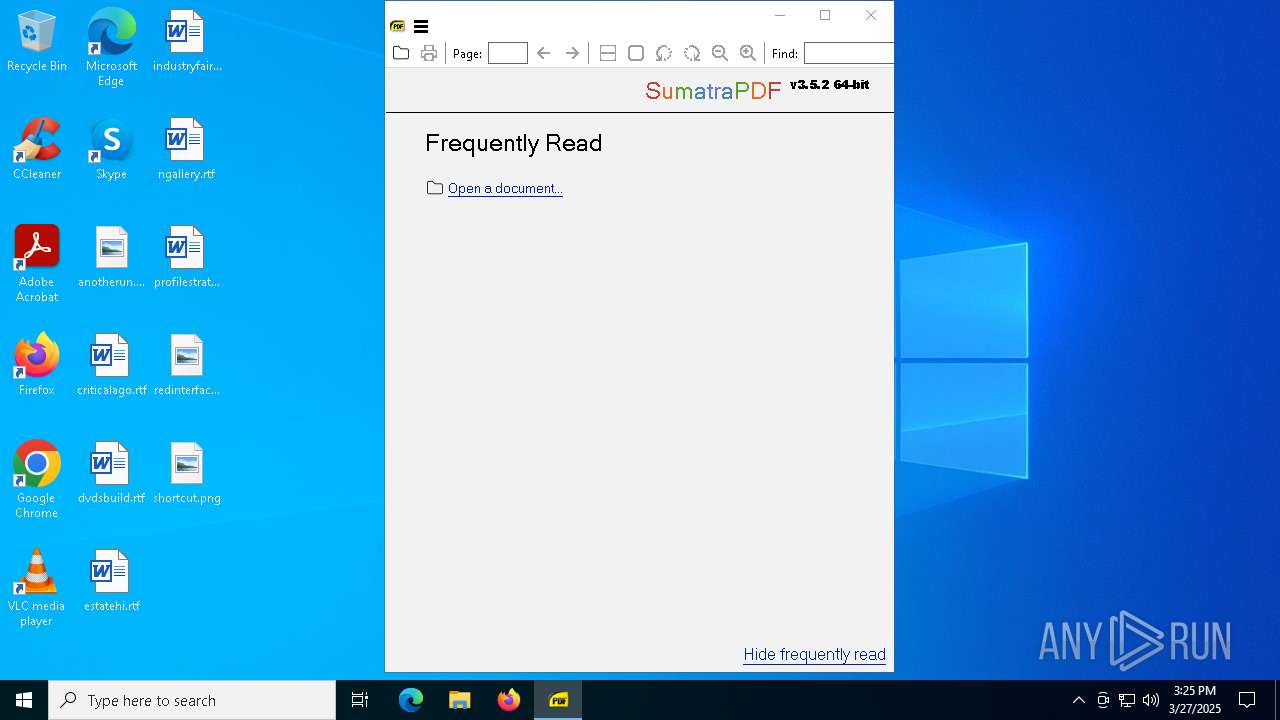This screenshot has height=720, width=1280.
Task: Select the Microsoft Edge desktop shortcut
Action: click(111, 48)
